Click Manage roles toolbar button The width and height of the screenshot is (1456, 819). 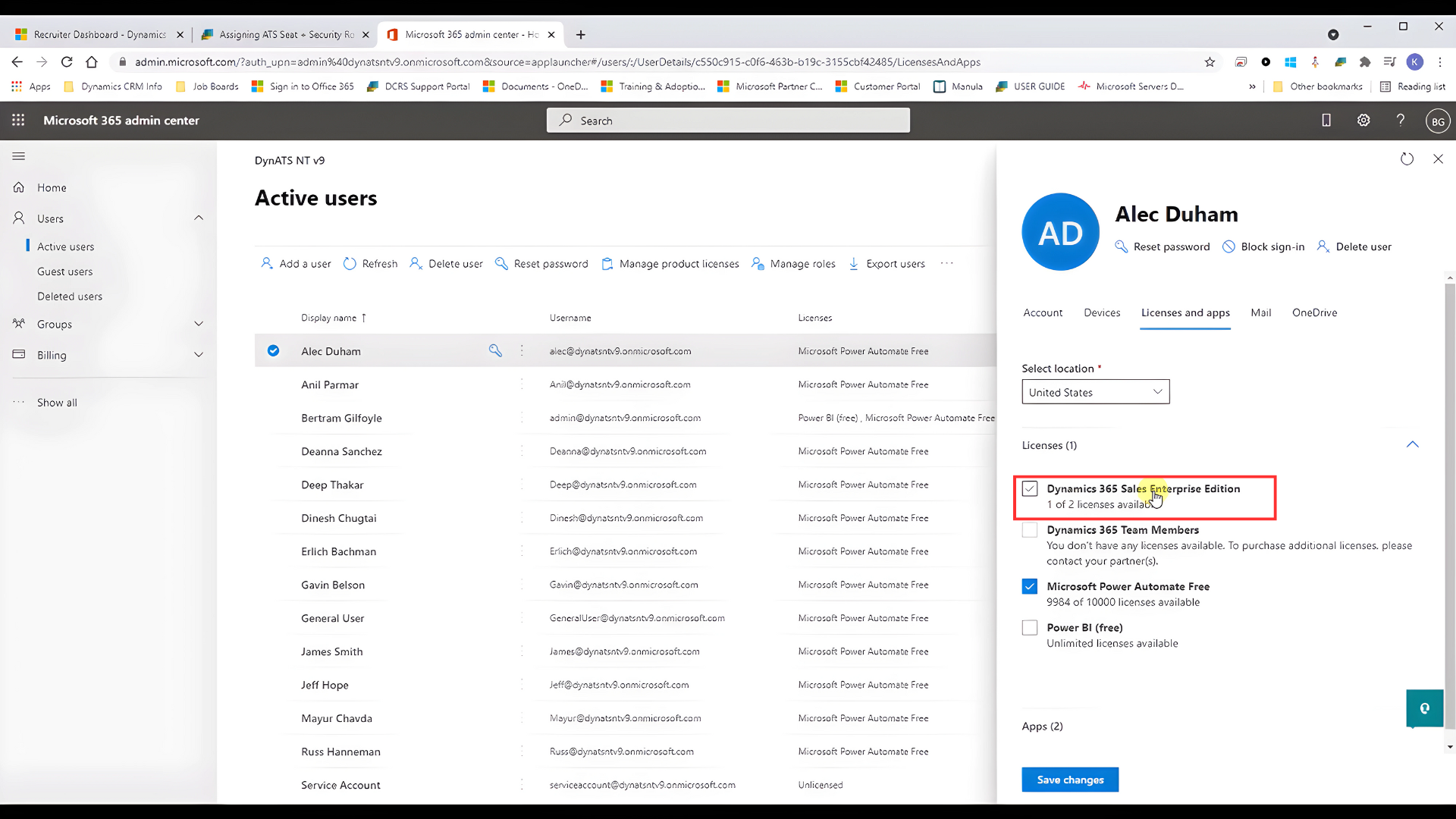coord(793,263)
